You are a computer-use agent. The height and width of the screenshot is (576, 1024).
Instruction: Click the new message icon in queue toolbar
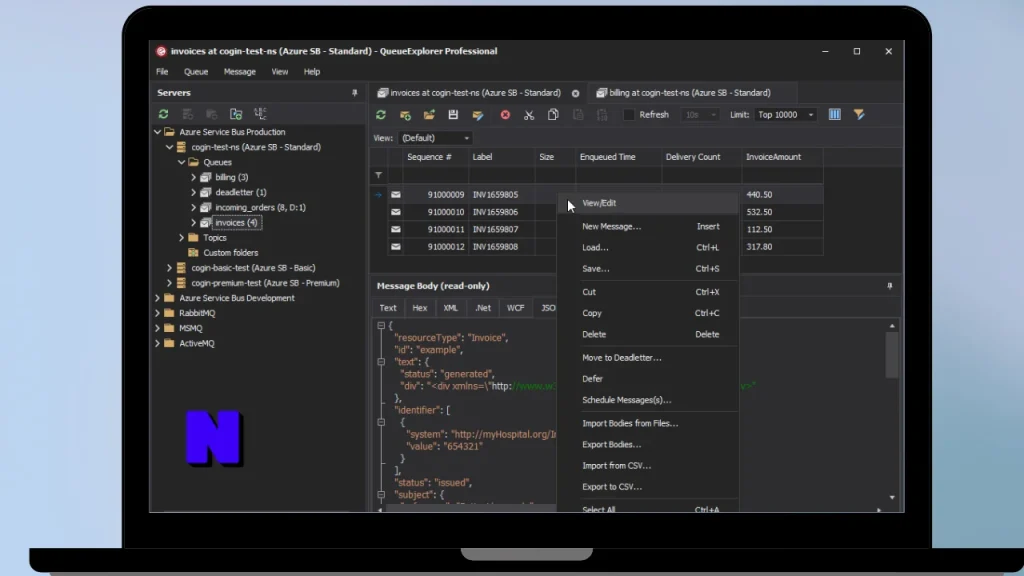[405, 115]
